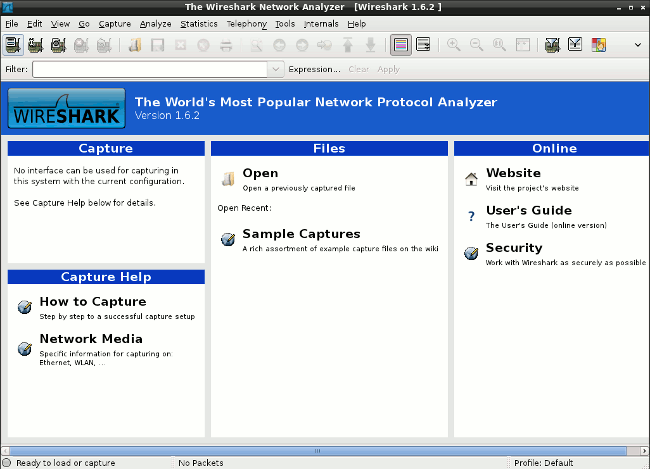Visit the Website link

pyautogui.click(x=513, y=173)
